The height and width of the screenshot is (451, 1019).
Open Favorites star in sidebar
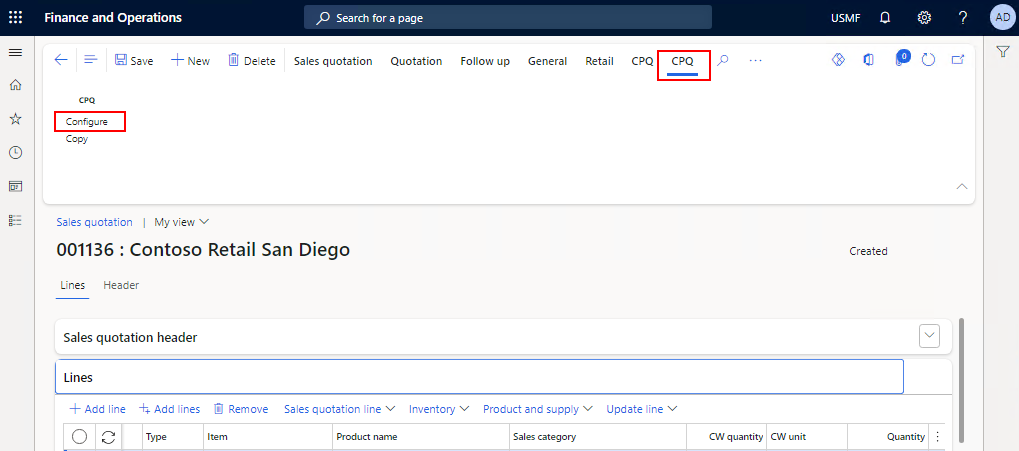pos(16,118)
